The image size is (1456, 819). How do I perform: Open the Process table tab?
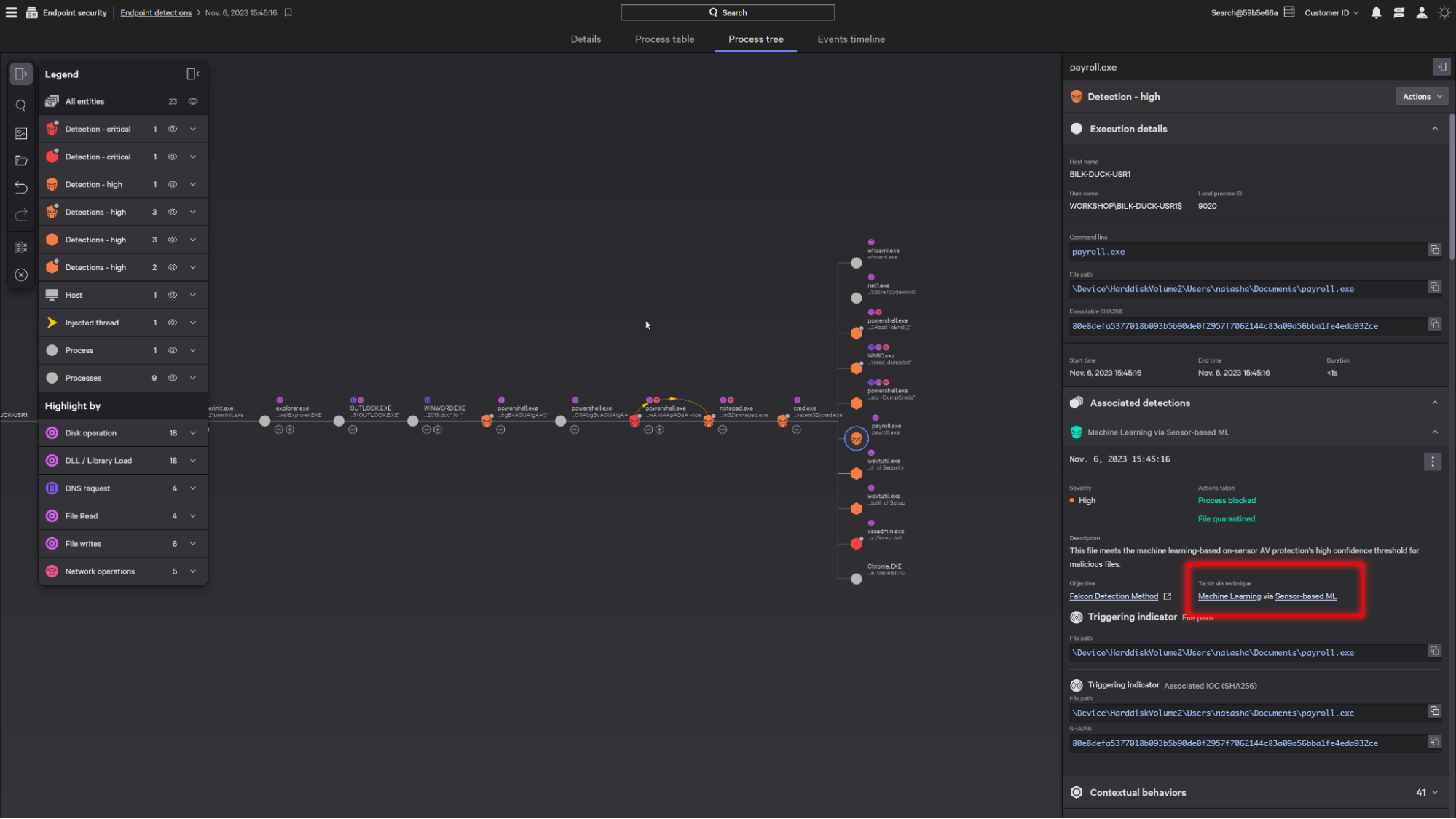point(664,39)
